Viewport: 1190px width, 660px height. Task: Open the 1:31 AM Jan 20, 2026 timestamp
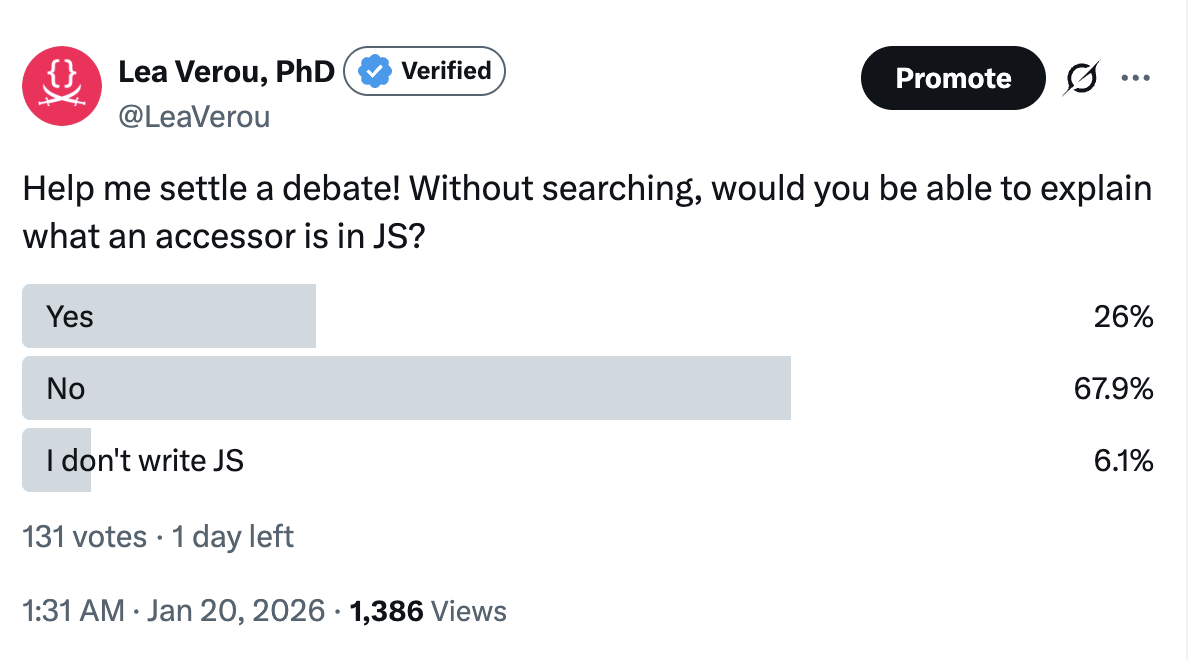173,610
